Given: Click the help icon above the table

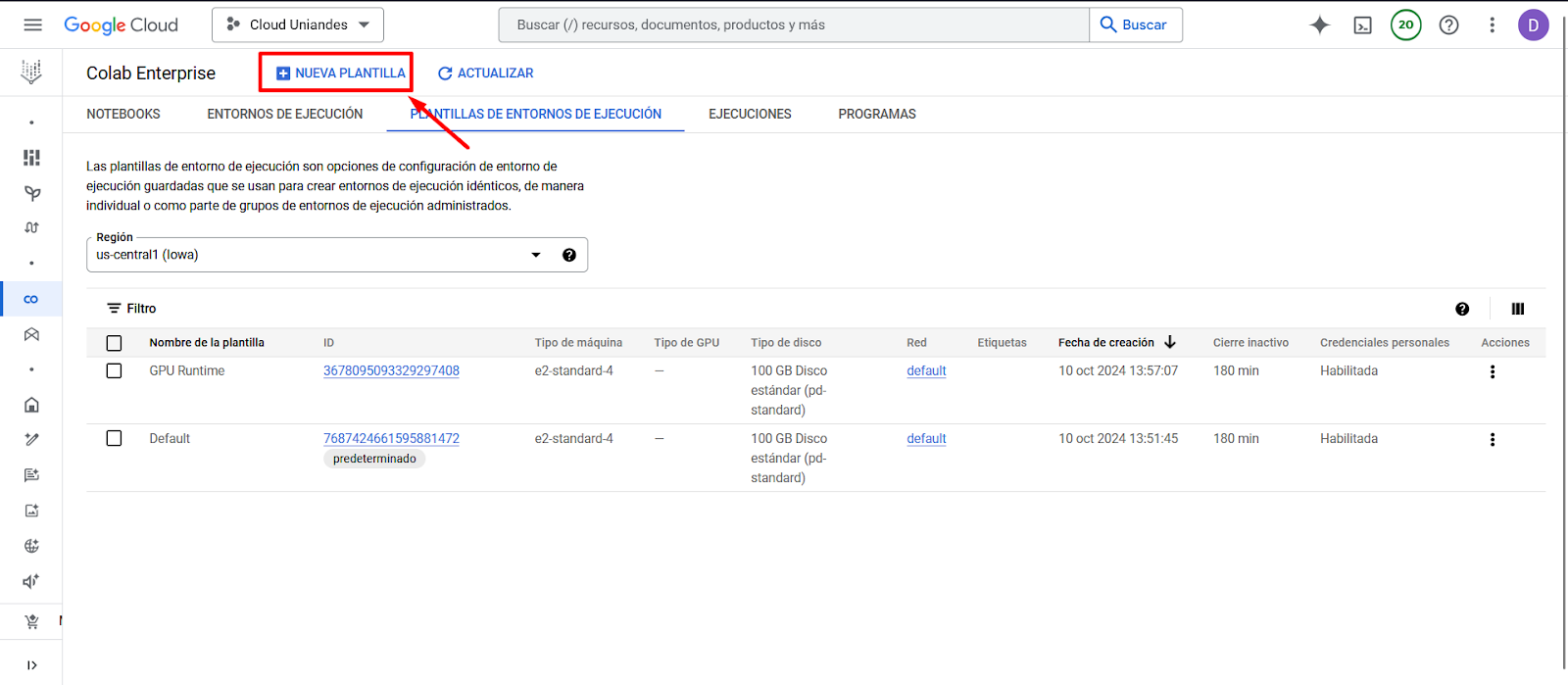Looking at the screenshot, I should (x=1462, y=309).
